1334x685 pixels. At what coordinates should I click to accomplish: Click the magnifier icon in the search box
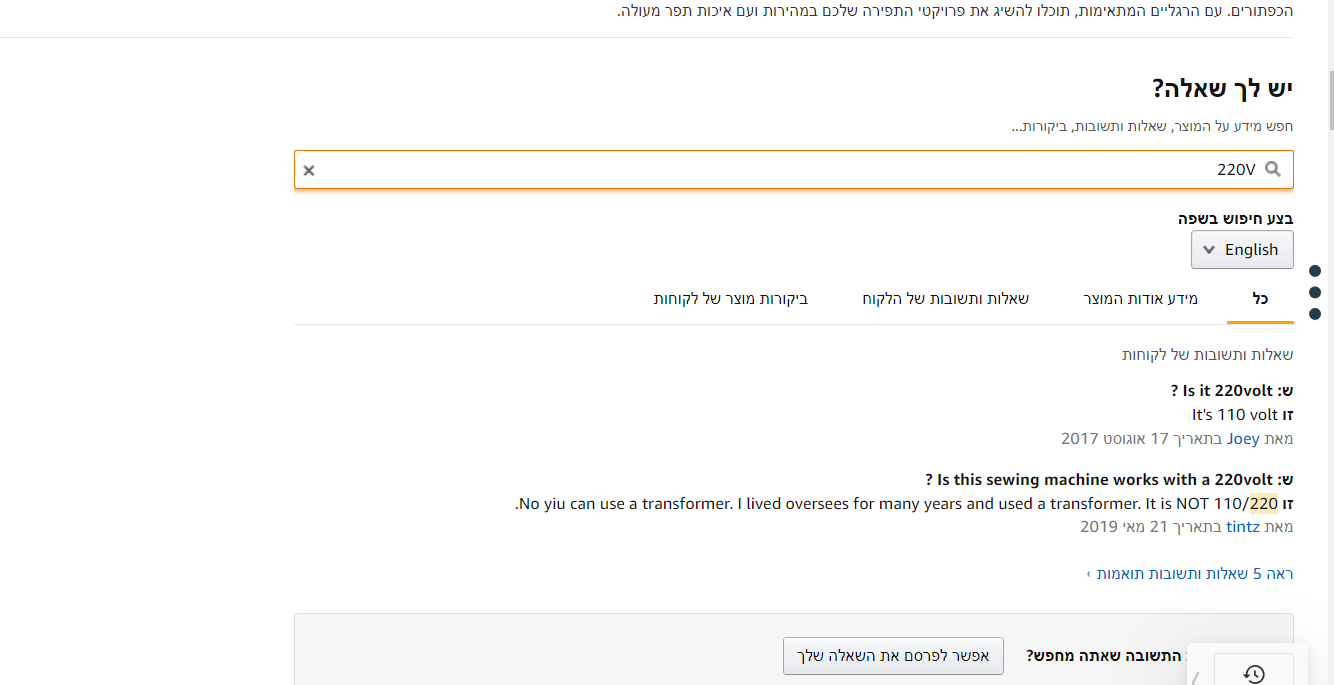click(x=1273, y=169)
